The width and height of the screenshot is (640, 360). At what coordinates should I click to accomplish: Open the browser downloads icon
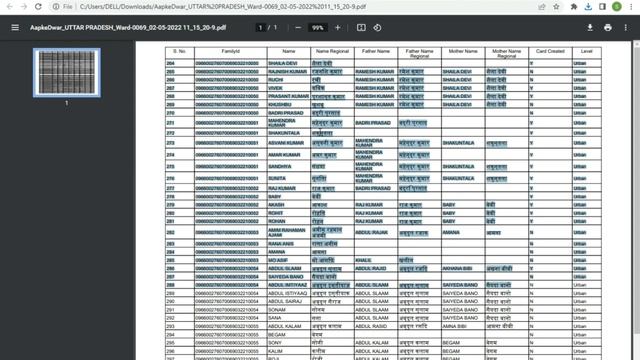pyautogui.click(x=588, y=7)
